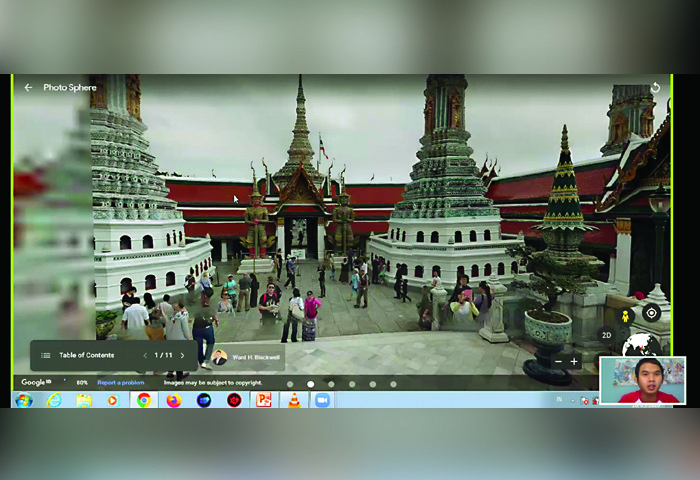Screen dimensions: 700x480
Task: Open PowerPoint from the taskbar
Action: point(264,400)
